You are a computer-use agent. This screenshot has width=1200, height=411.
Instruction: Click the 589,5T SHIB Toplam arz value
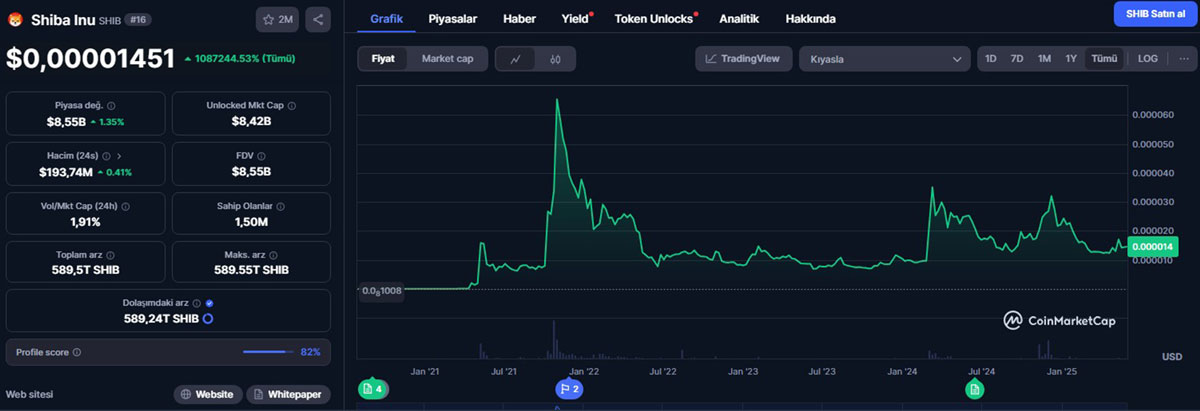[x=86, y=270]
